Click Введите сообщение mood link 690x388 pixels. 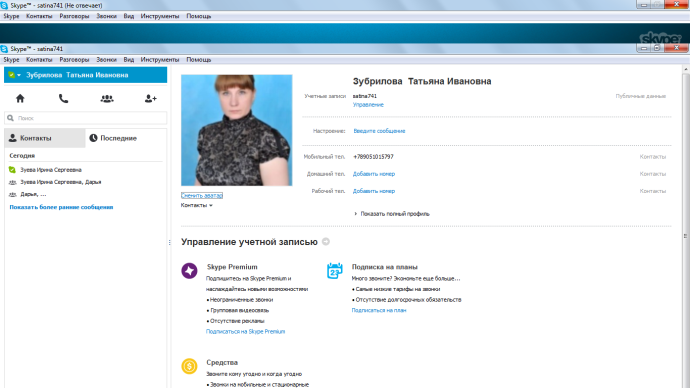point(379,131)
